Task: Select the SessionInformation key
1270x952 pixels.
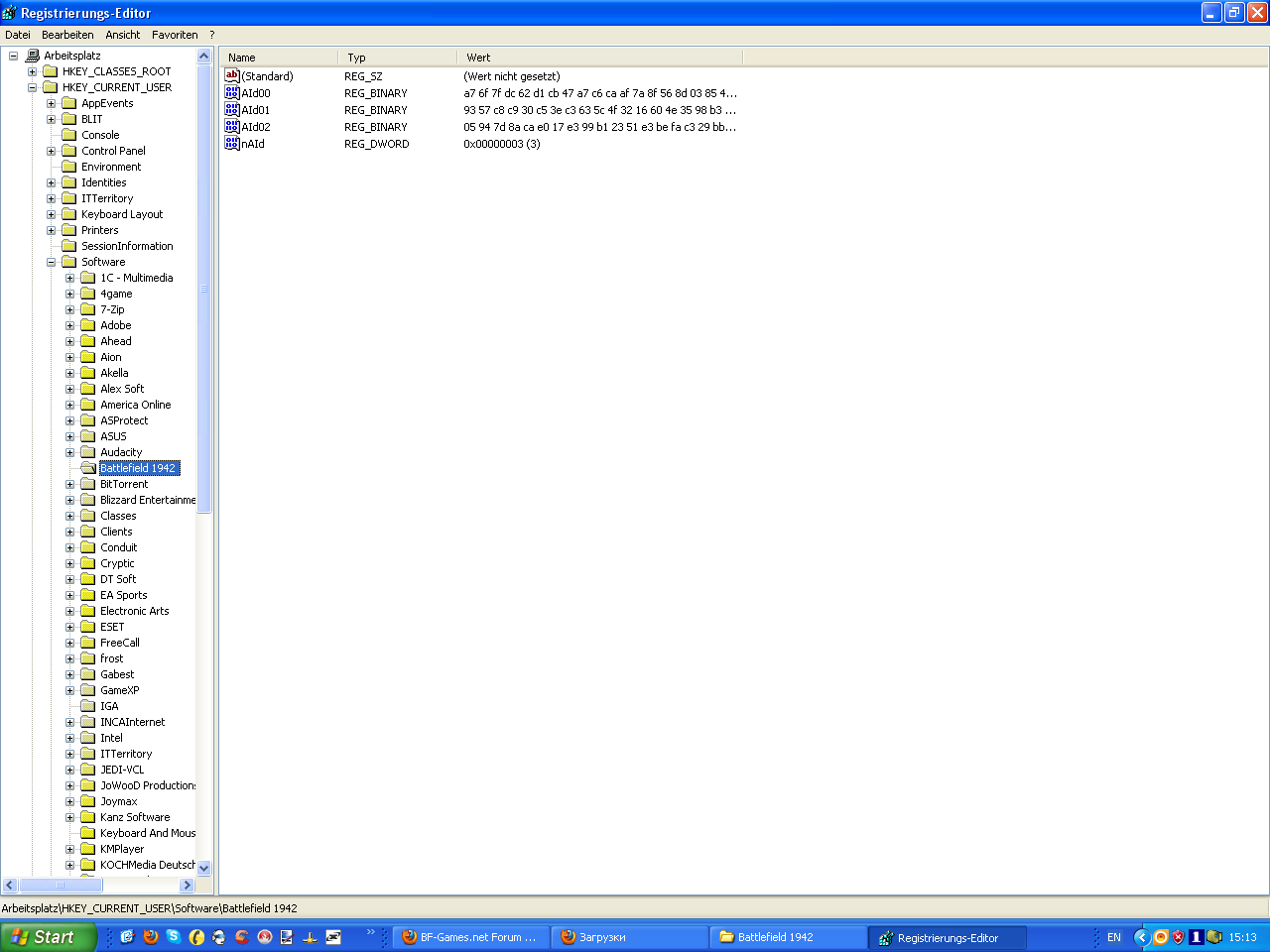Action: 127,246
